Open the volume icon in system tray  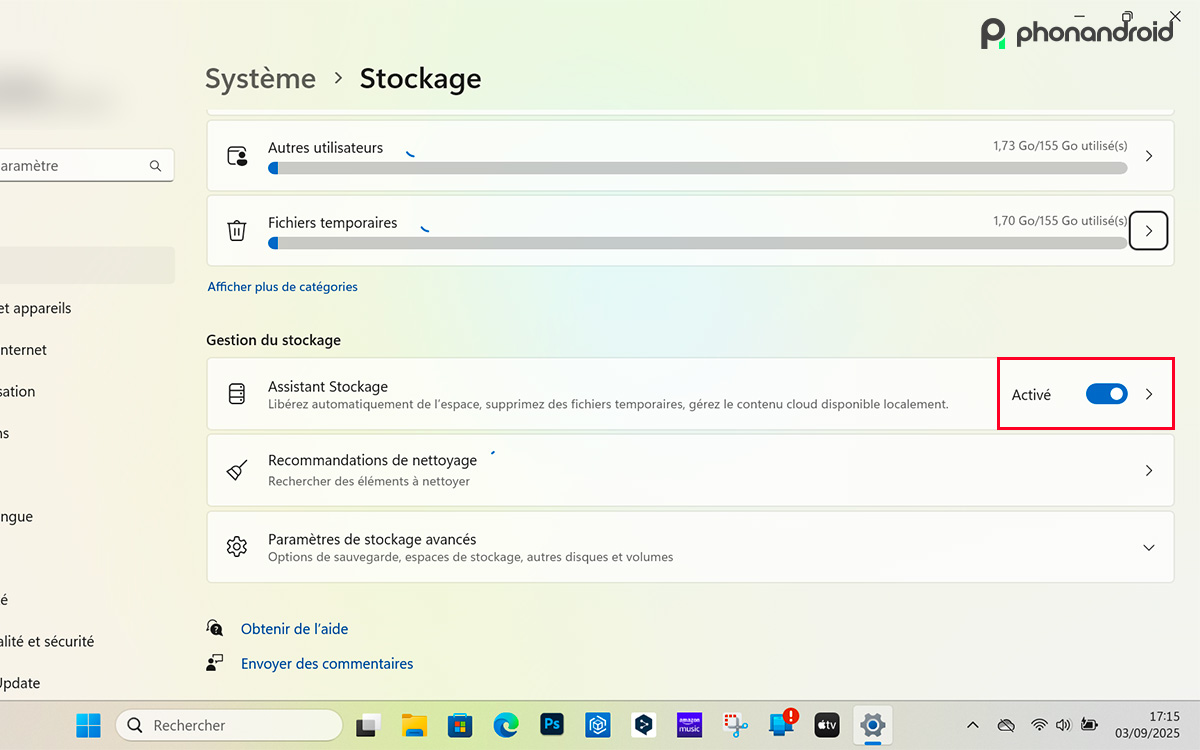point(1063,725)
